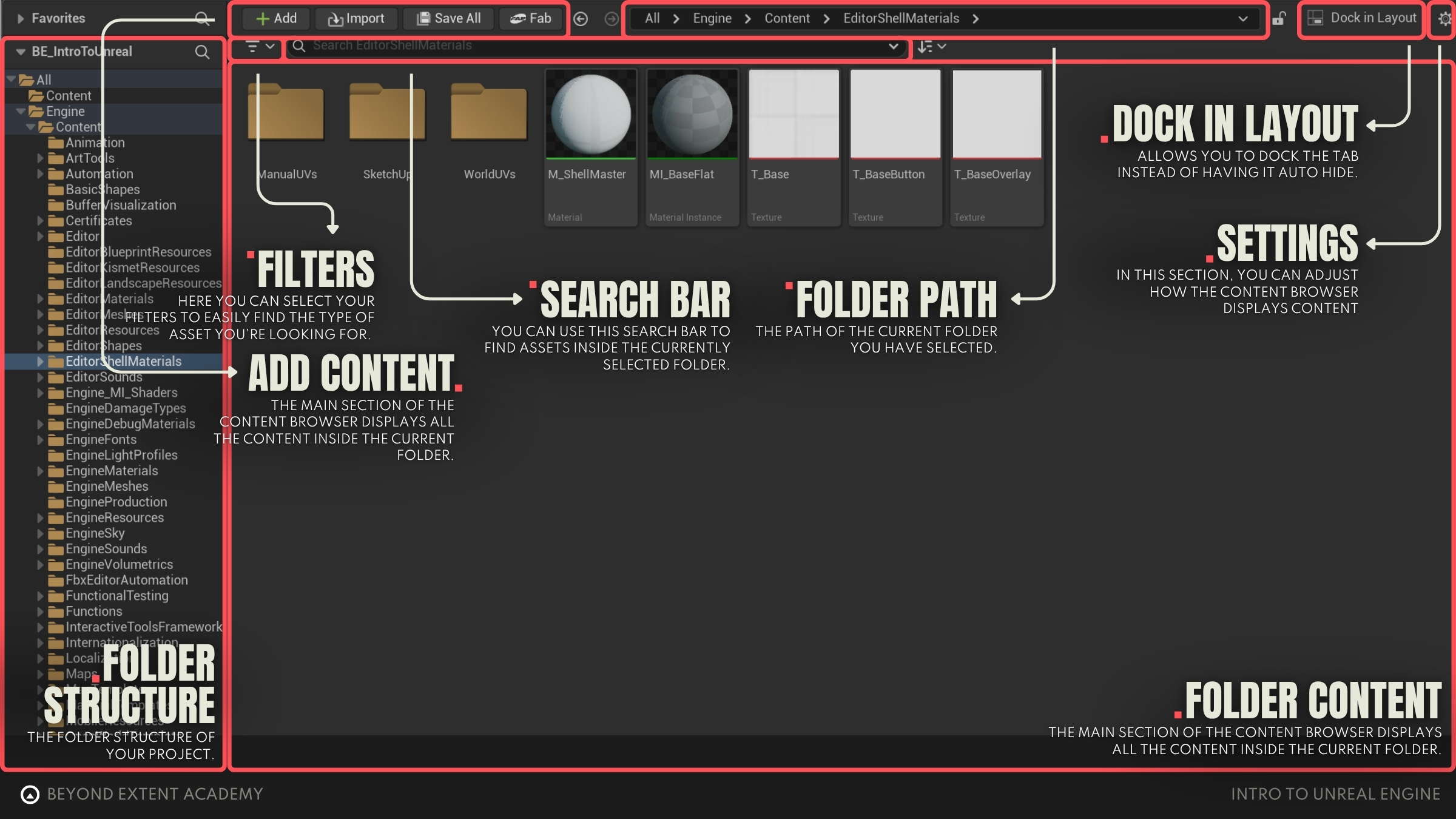Image resolution: width=1456 pixels, height=819 pixels.
Task: Click Dock in Layout
Action: pos(1363,18)
